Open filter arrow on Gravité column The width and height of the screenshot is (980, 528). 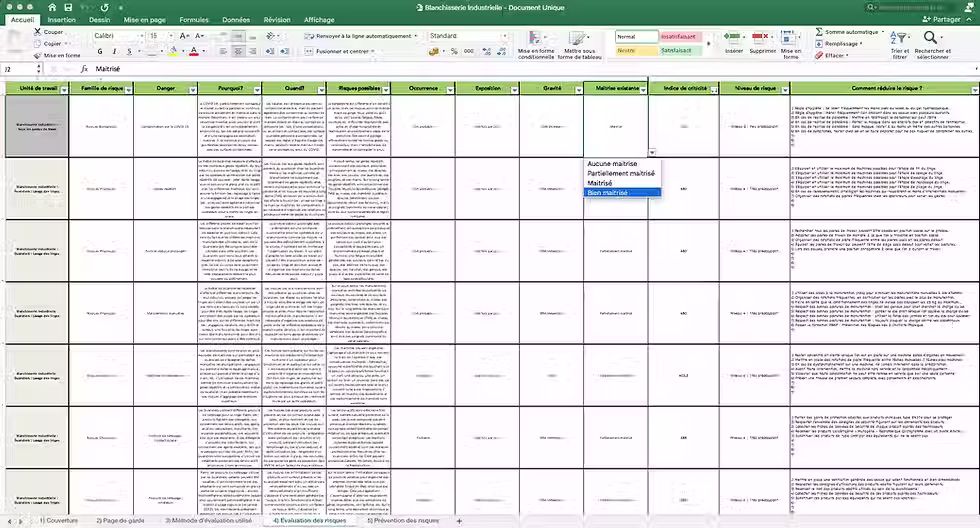click(x=578, y=90)
